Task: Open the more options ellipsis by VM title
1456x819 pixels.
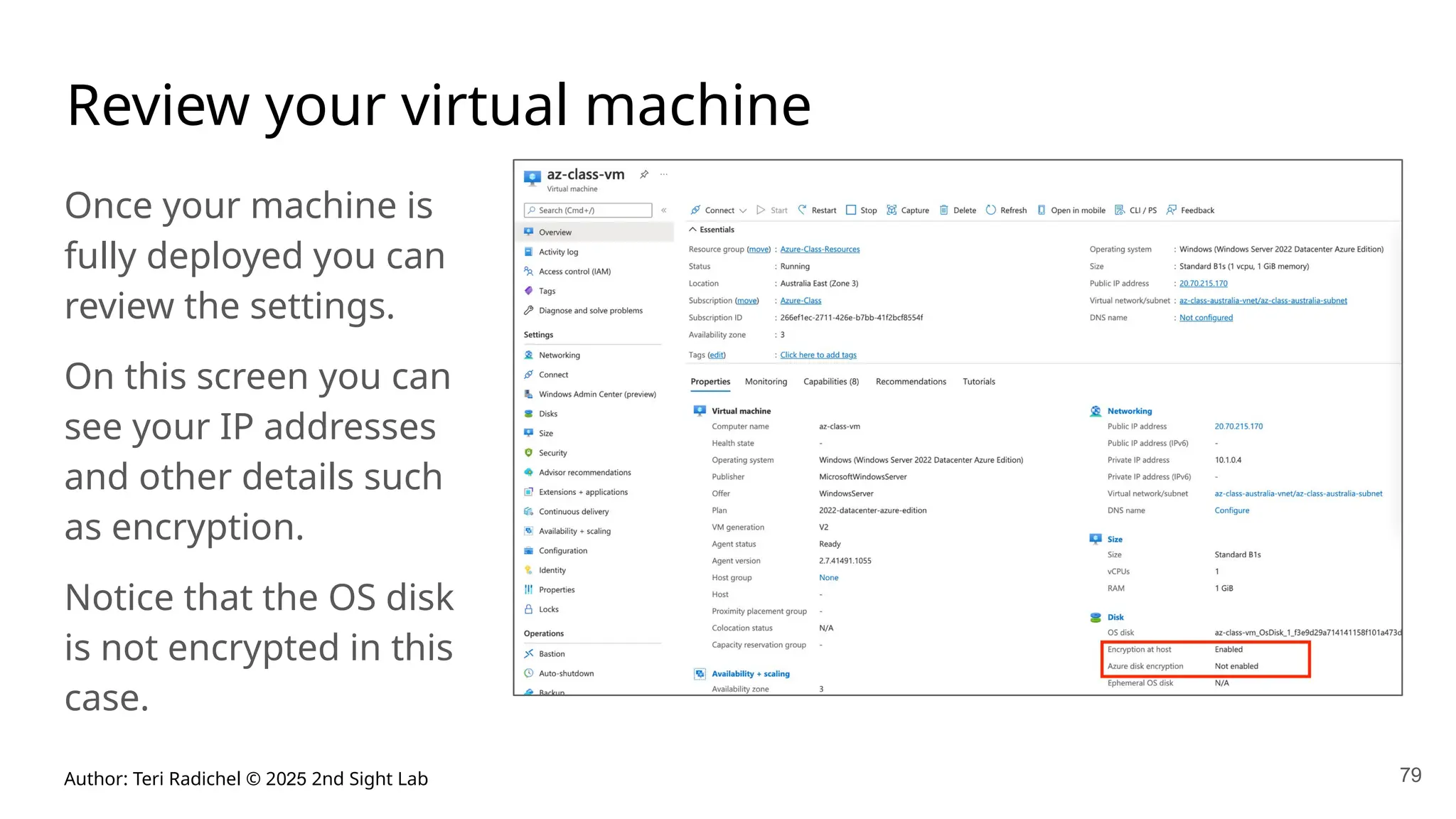Action: 664,174
